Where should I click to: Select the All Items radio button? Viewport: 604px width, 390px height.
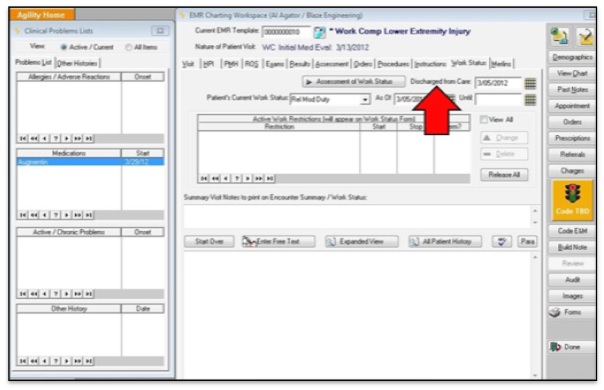(128, 47)
